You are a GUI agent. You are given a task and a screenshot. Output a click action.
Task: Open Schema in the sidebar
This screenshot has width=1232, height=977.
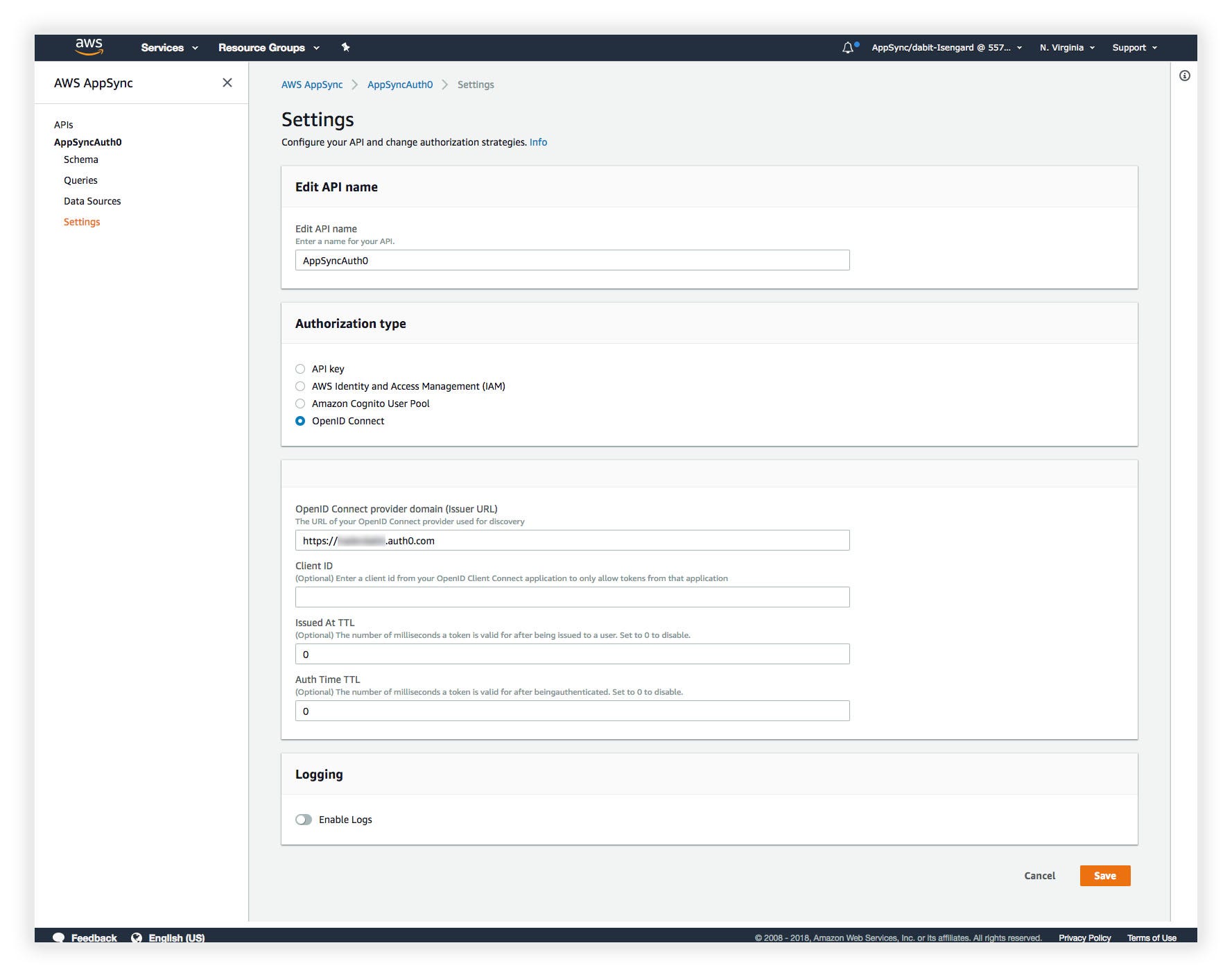tap(81, 159)
